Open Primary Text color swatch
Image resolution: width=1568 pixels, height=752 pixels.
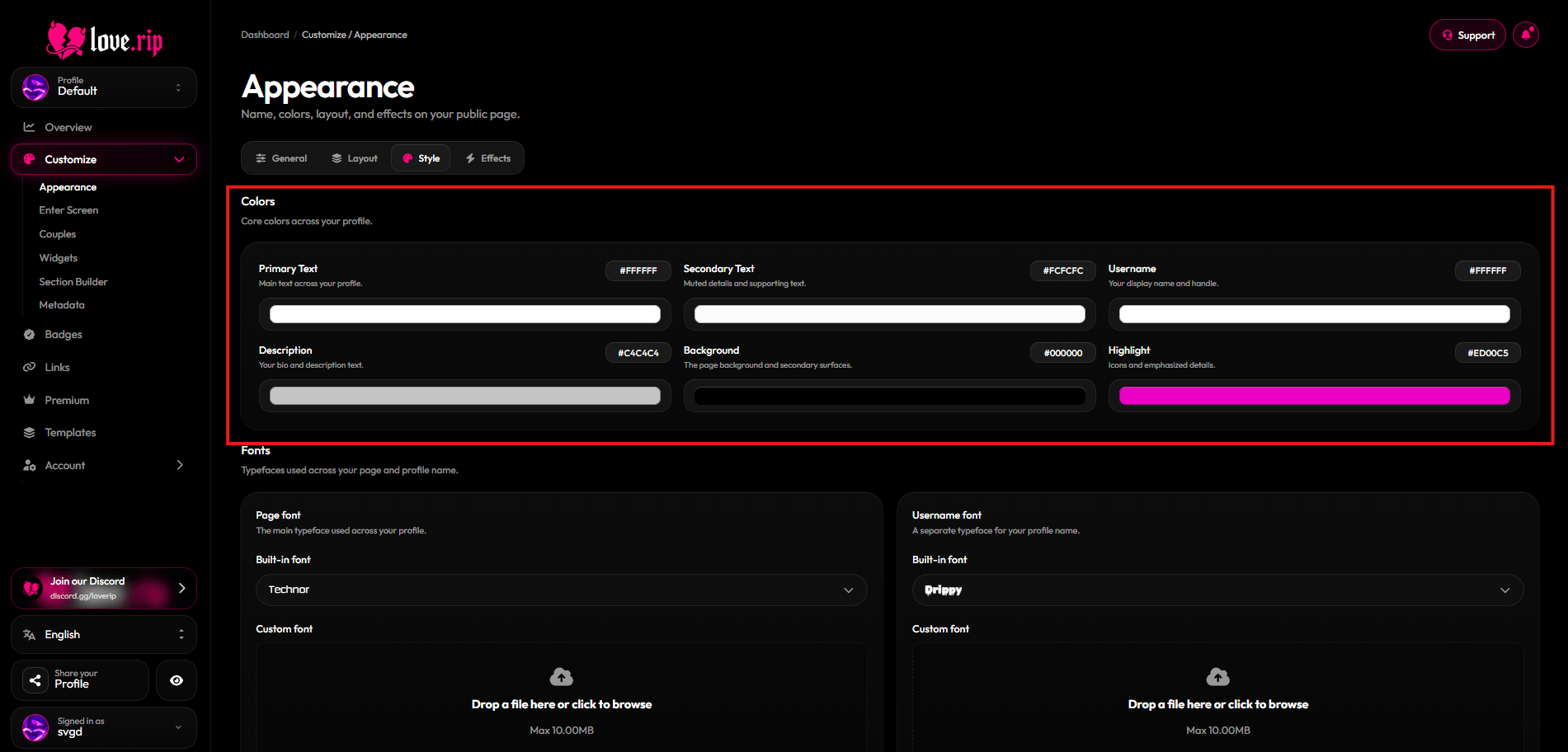(x=465, y=314)
